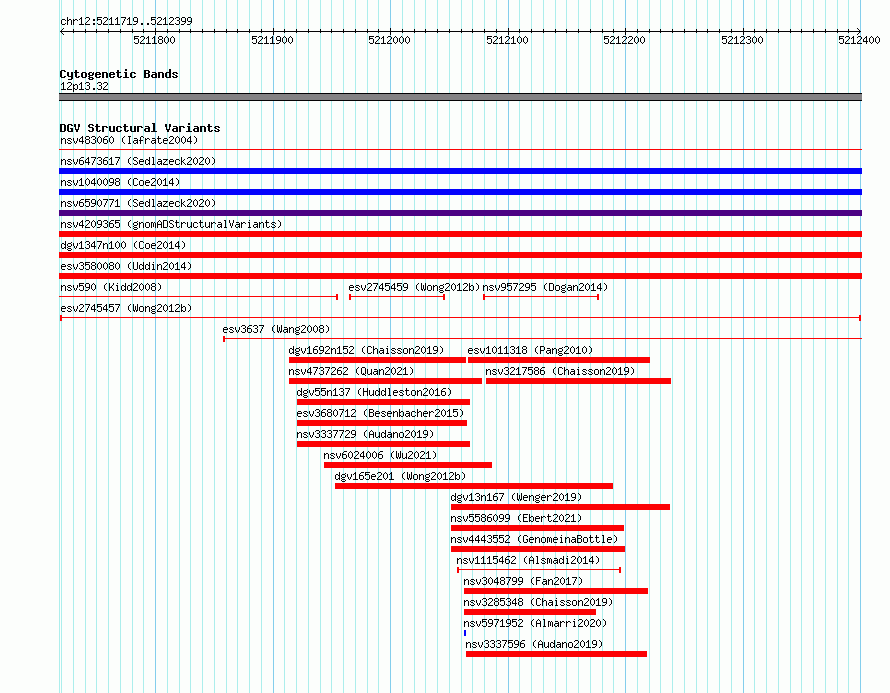Viewport: 890px width, 693px height.
Task: Open the nsv3285348 (Chaisson2019) label
Action: (538, 602)
